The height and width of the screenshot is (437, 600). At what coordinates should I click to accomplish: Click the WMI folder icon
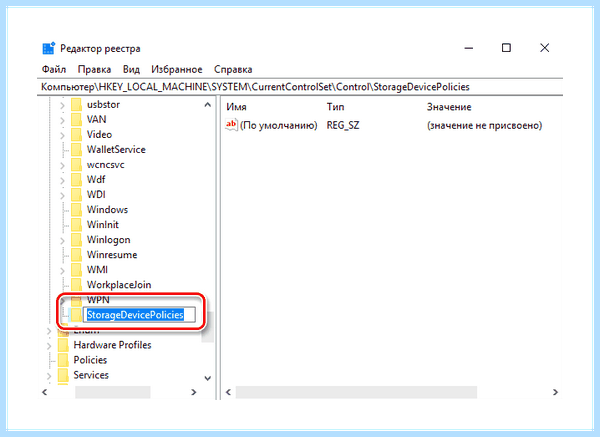click(x=77, y=270)
